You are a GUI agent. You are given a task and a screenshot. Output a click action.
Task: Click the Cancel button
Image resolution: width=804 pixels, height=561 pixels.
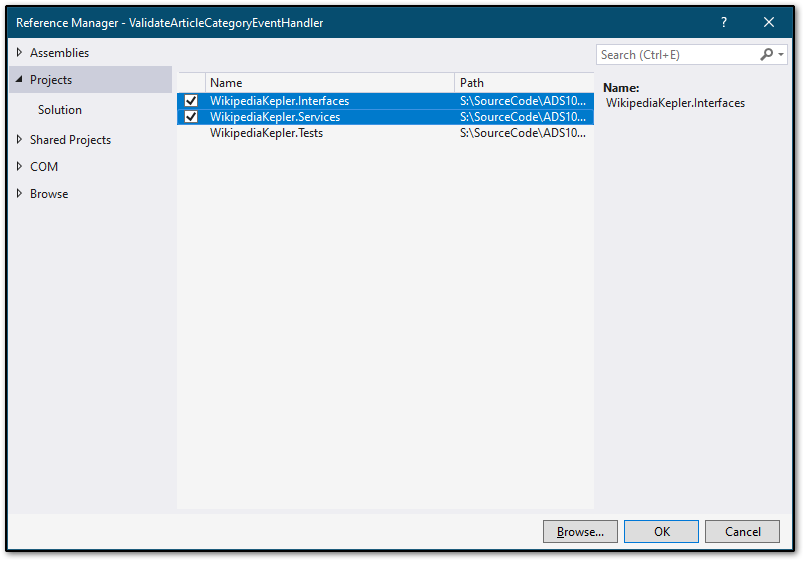742,532
